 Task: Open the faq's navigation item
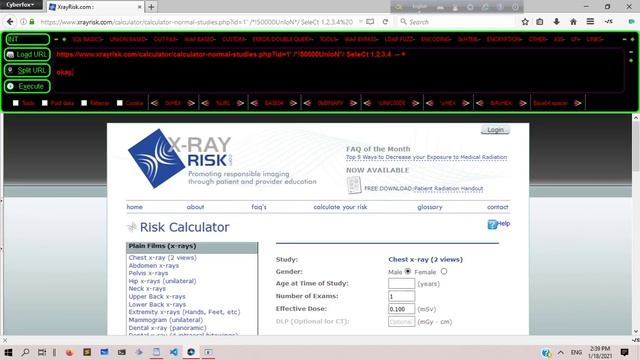coord(259,207)
